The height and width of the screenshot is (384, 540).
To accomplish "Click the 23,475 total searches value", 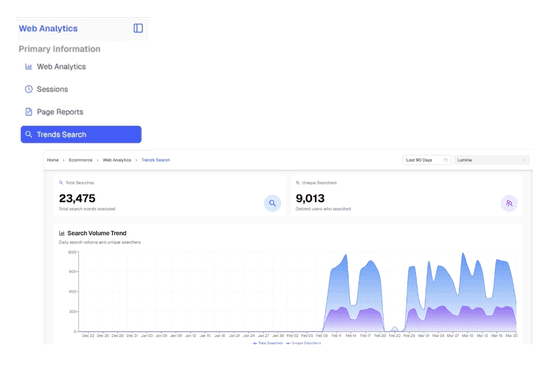I will tap(77, 198).
